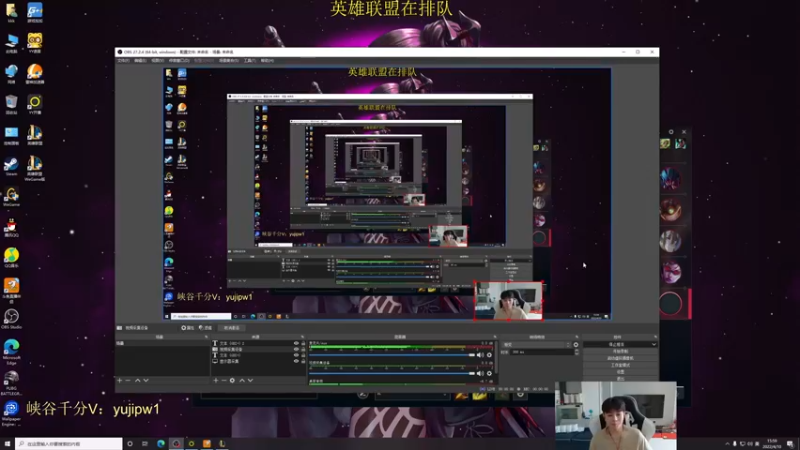Screen dimensions: 800x450
Task: Adjust transition duration stepper arrows
Action: click(577, 352)
